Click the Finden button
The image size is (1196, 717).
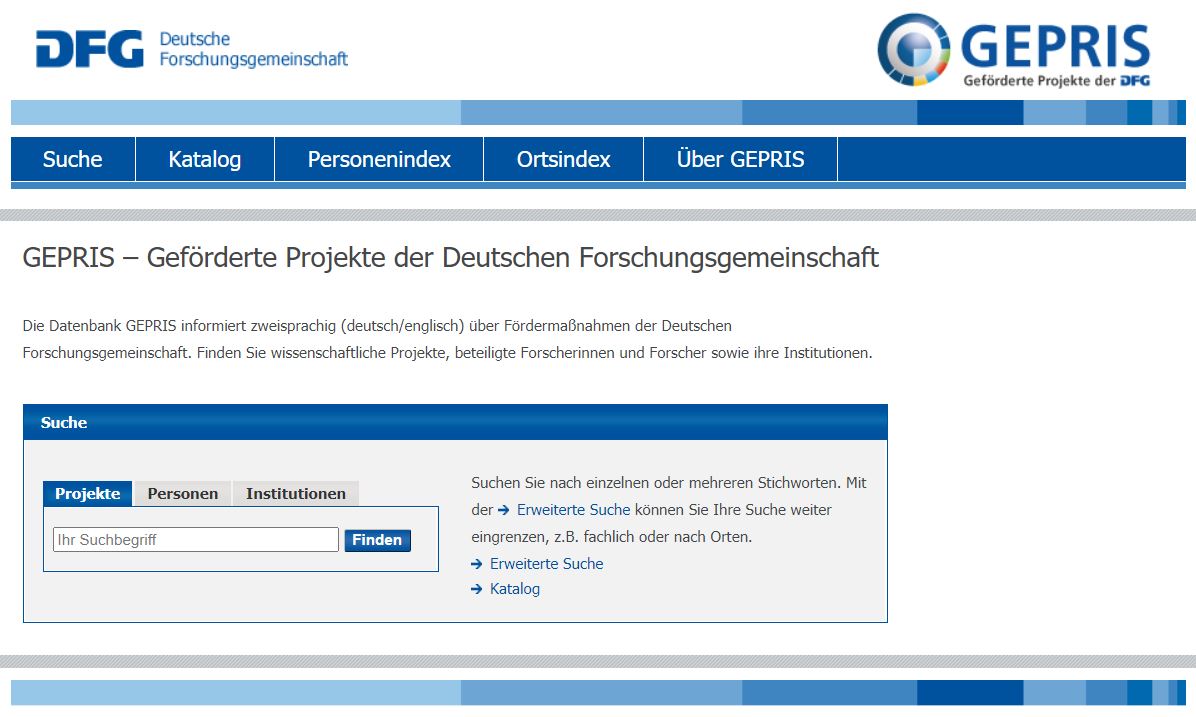pyautogui.click(x=378, y=540)
